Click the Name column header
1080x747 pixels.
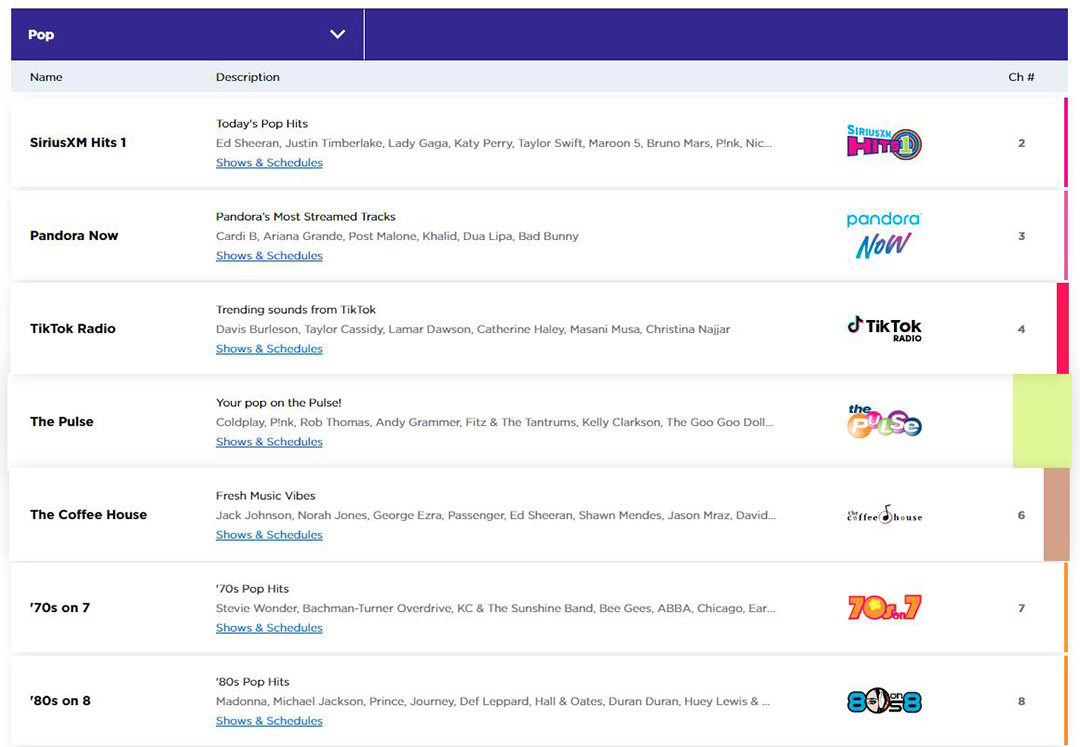point(46,77)
